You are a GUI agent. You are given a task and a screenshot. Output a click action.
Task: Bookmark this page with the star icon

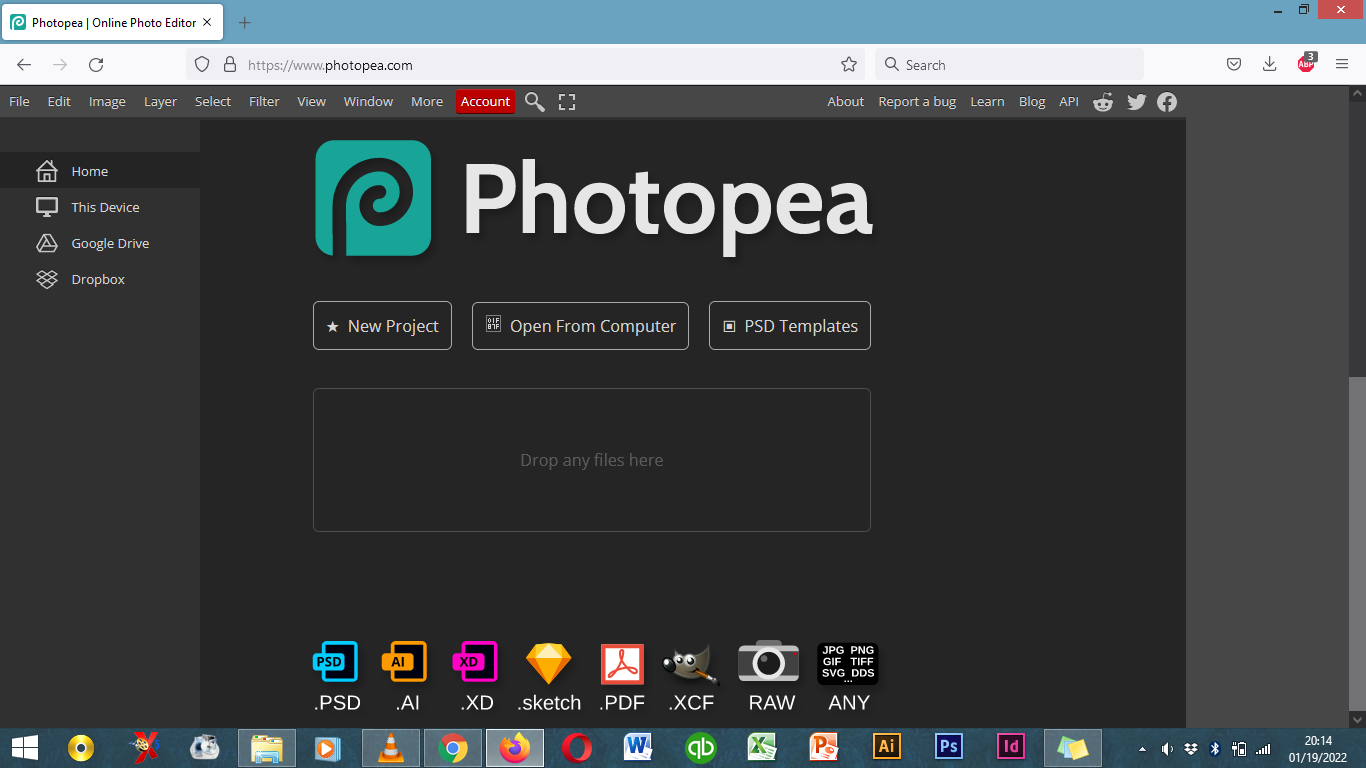tap(849, 65)
